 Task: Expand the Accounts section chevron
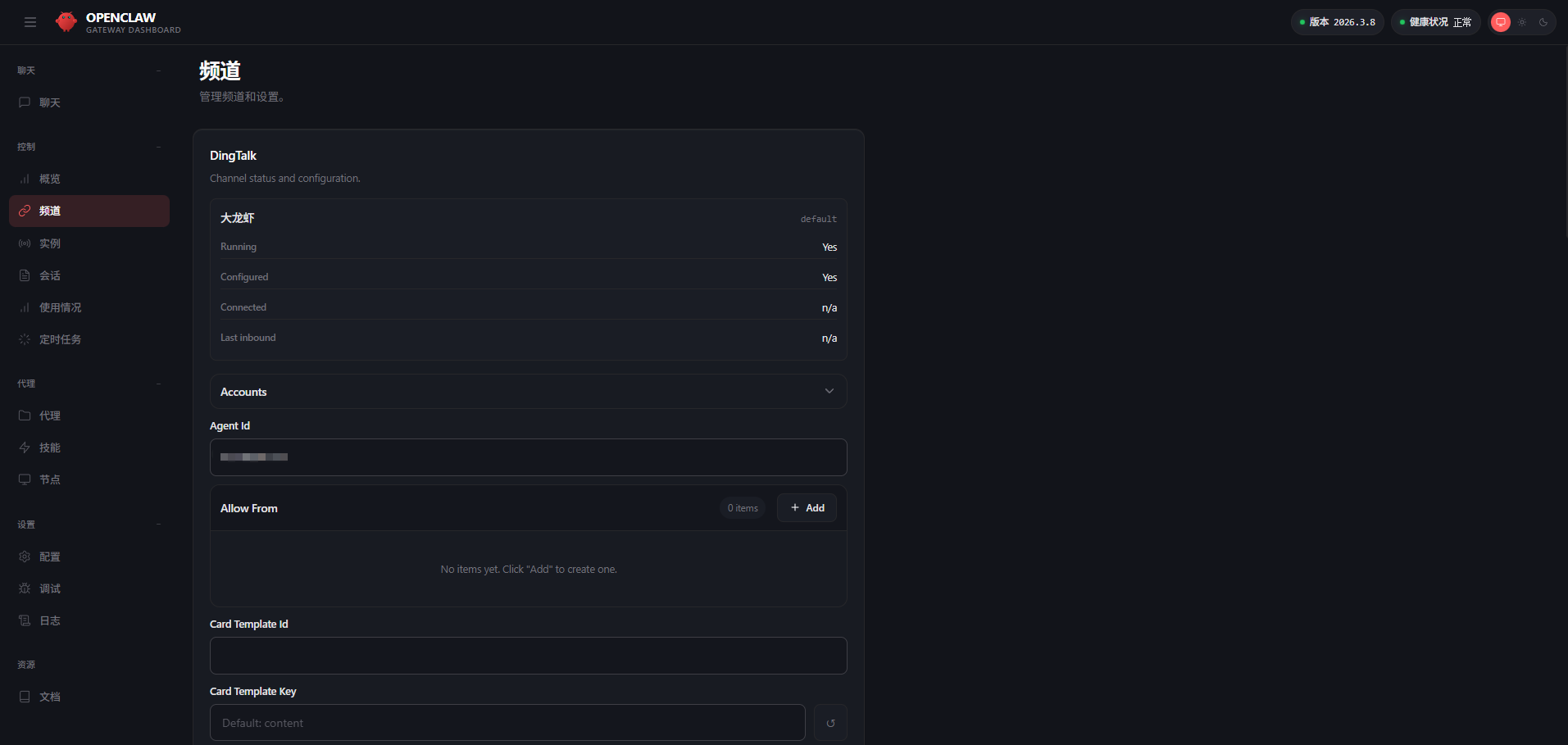pyautogui.click(x=829, y=391)
